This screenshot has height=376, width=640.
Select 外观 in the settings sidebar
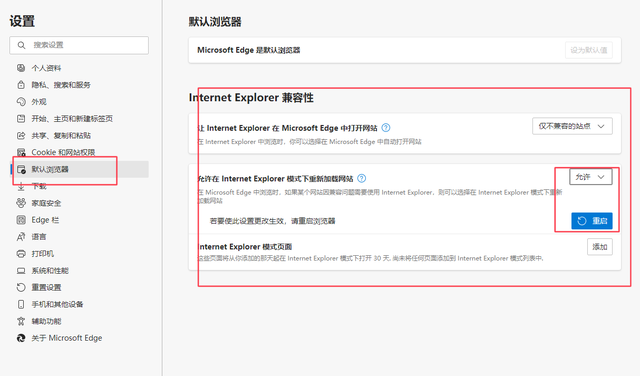tap(80, 101)
